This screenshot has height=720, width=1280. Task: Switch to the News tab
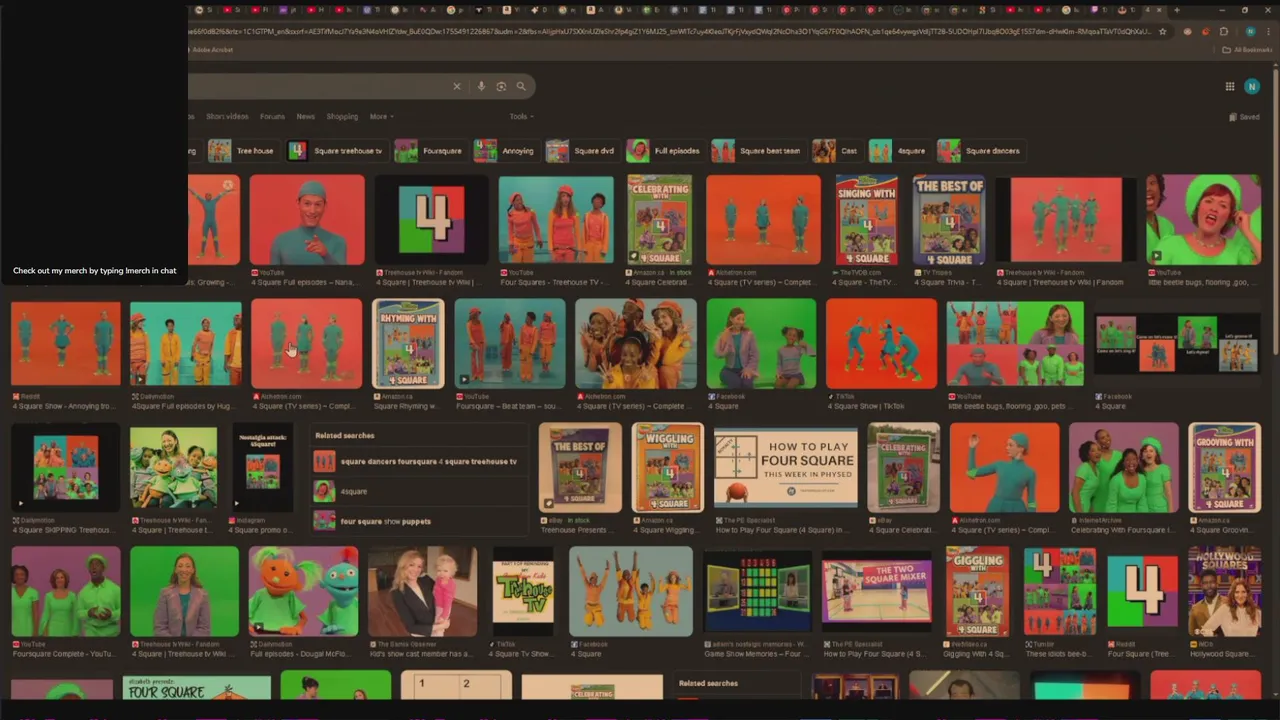(x=306, y=116)
